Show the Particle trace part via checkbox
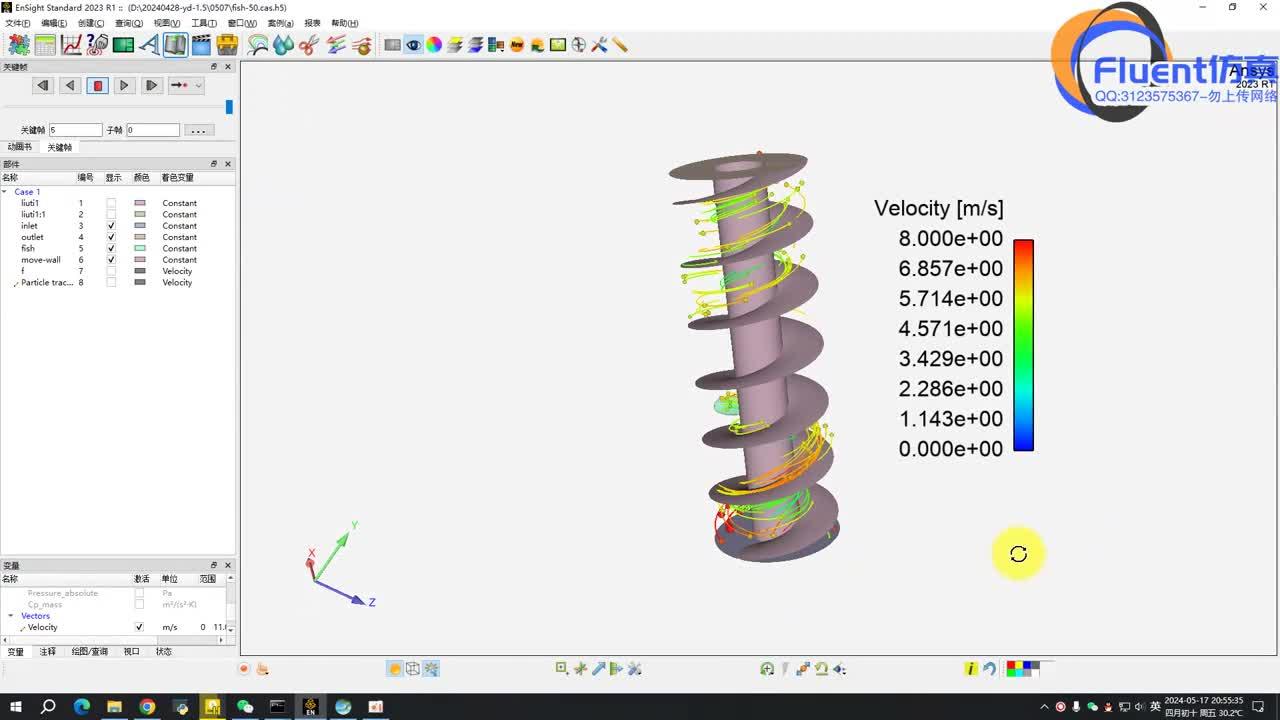 click(111, 283)
